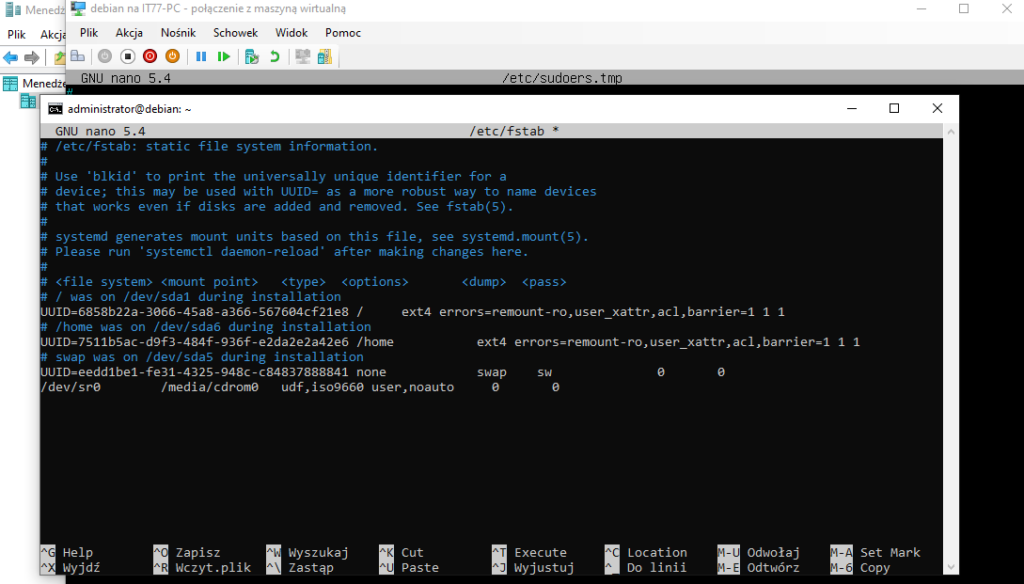Open the Widok menu

coord(291,33)
